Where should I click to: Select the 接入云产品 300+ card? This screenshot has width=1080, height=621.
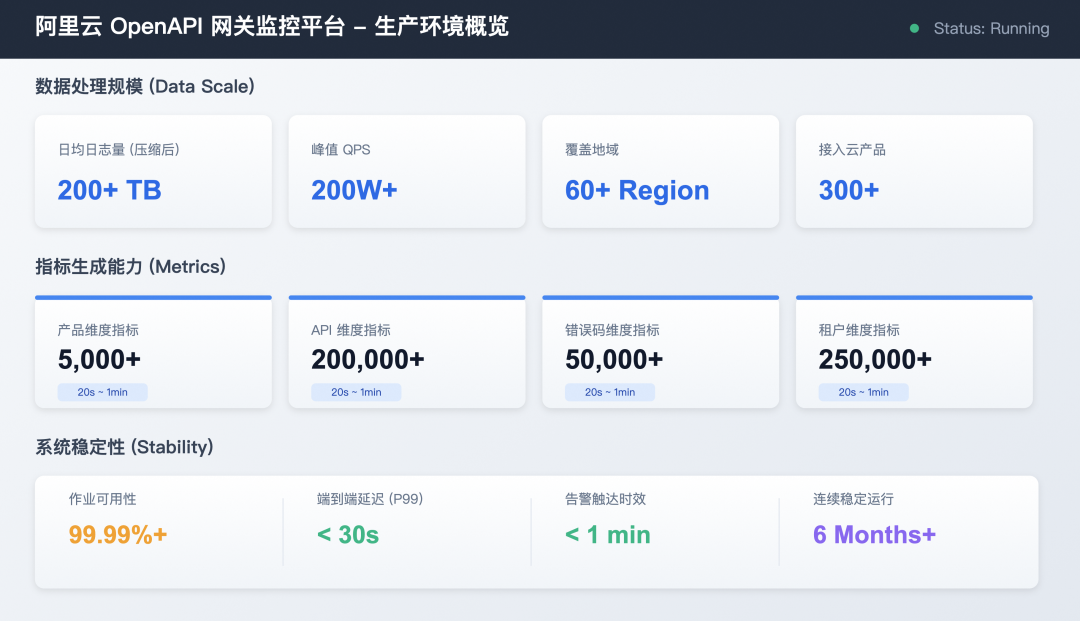[913, 171]
